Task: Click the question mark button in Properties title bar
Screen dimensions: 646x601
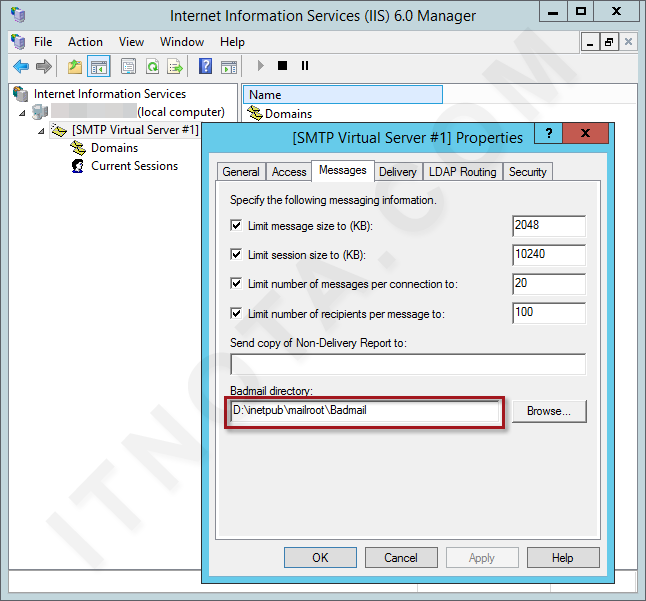Action: coord(548,133)
